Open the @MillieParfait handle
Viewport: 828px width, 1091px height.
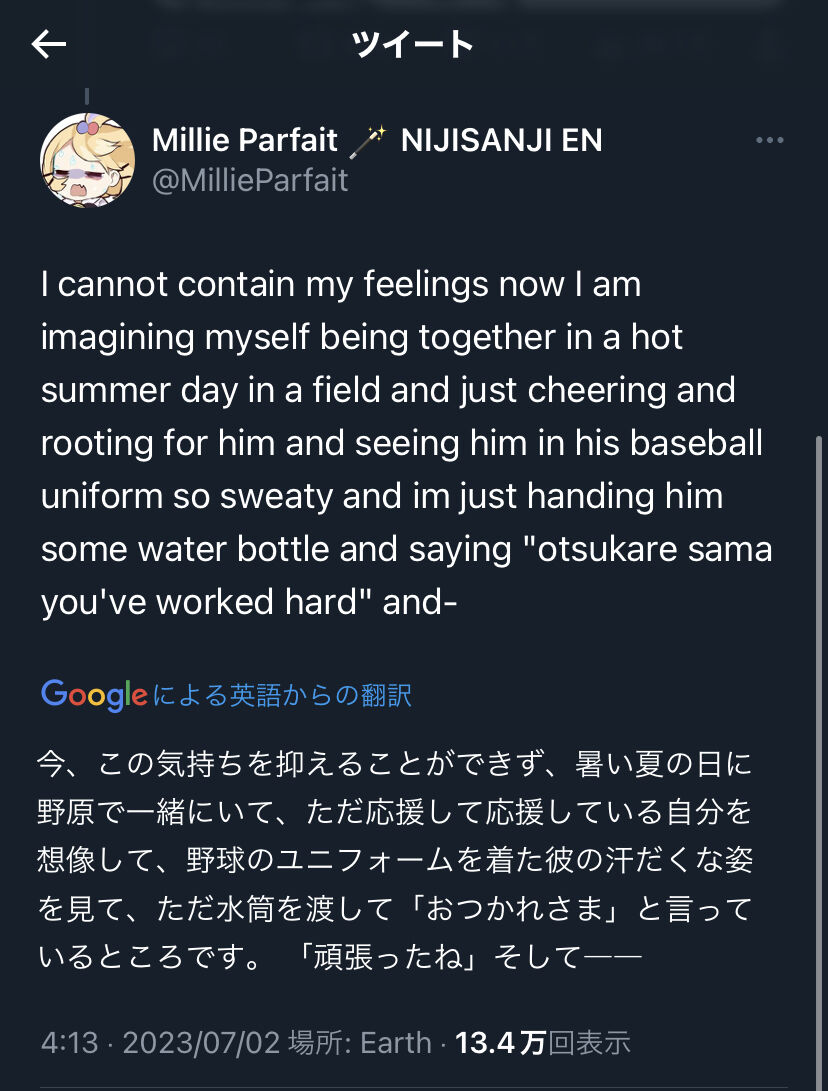[250, 180]
